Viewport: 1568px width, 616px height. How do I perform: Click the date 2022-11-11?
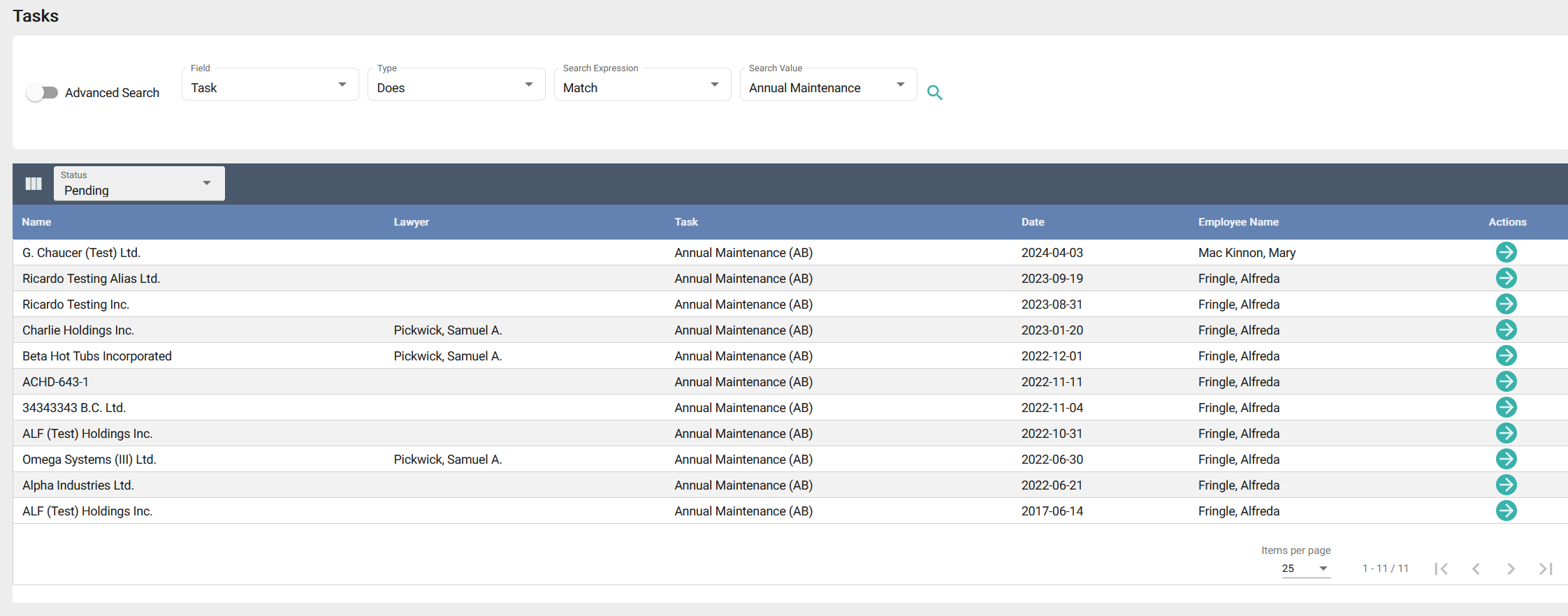point(1052,382)
